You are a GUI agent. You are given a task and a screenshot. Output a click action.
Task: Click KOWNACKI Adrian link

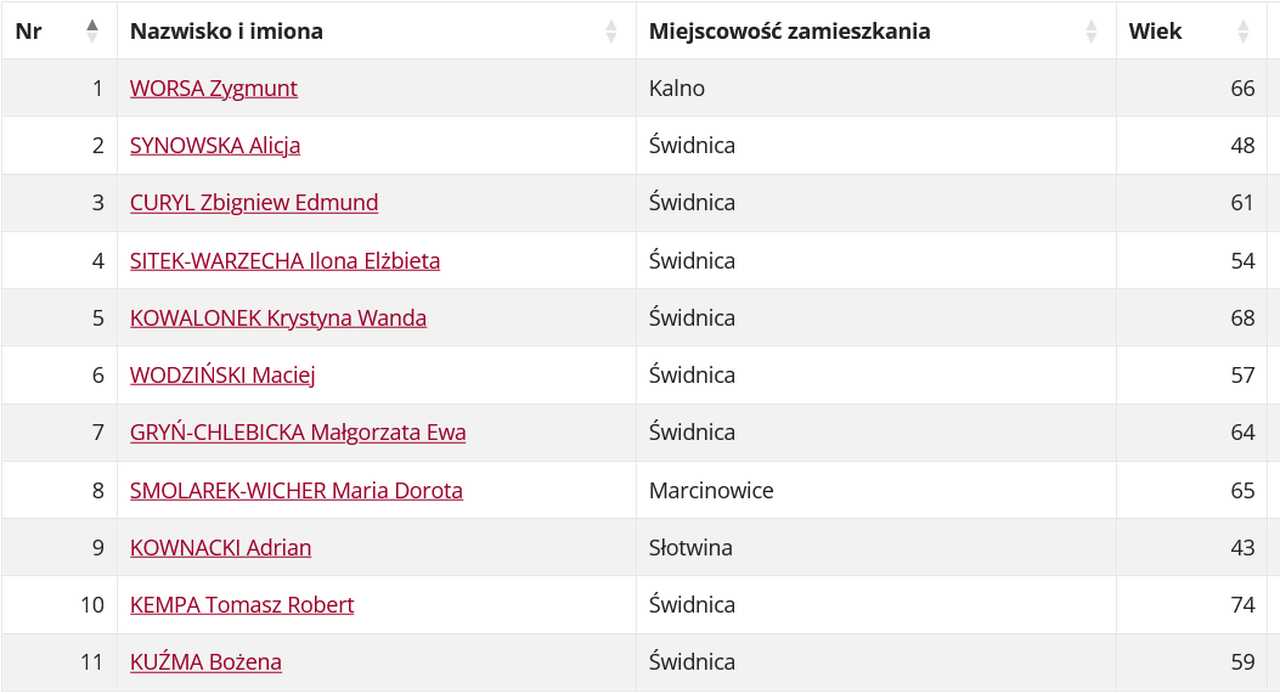(x=221, y=547)
